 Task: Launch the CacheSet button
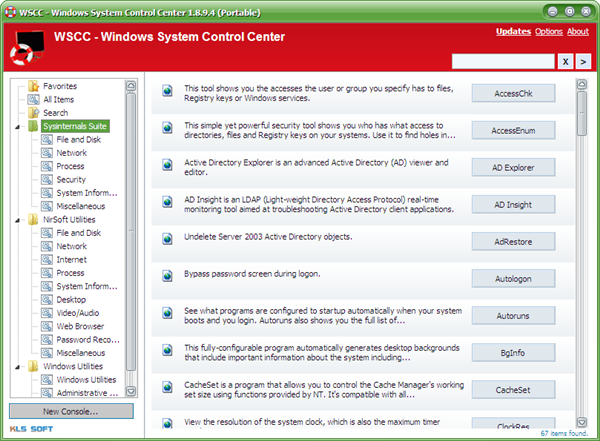[514, 390]
